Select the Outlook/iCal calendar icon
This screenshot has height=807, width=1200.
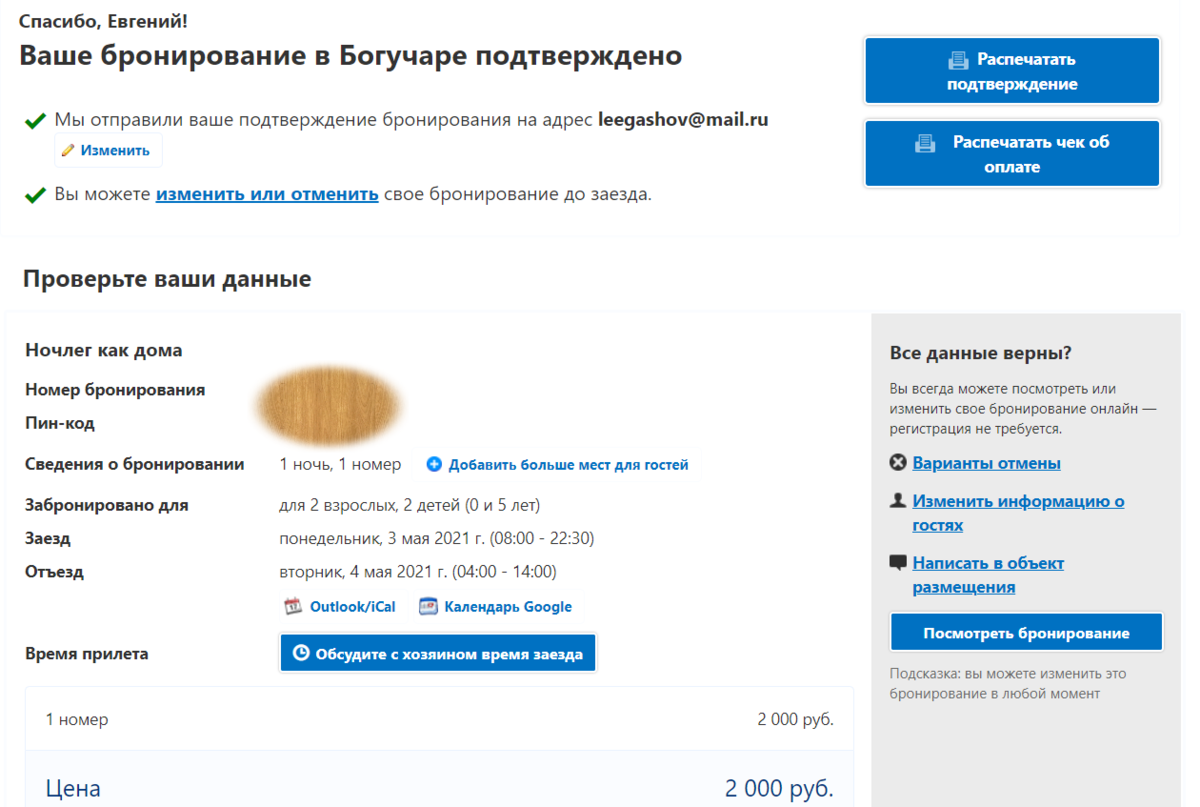[x=291, y=606]
